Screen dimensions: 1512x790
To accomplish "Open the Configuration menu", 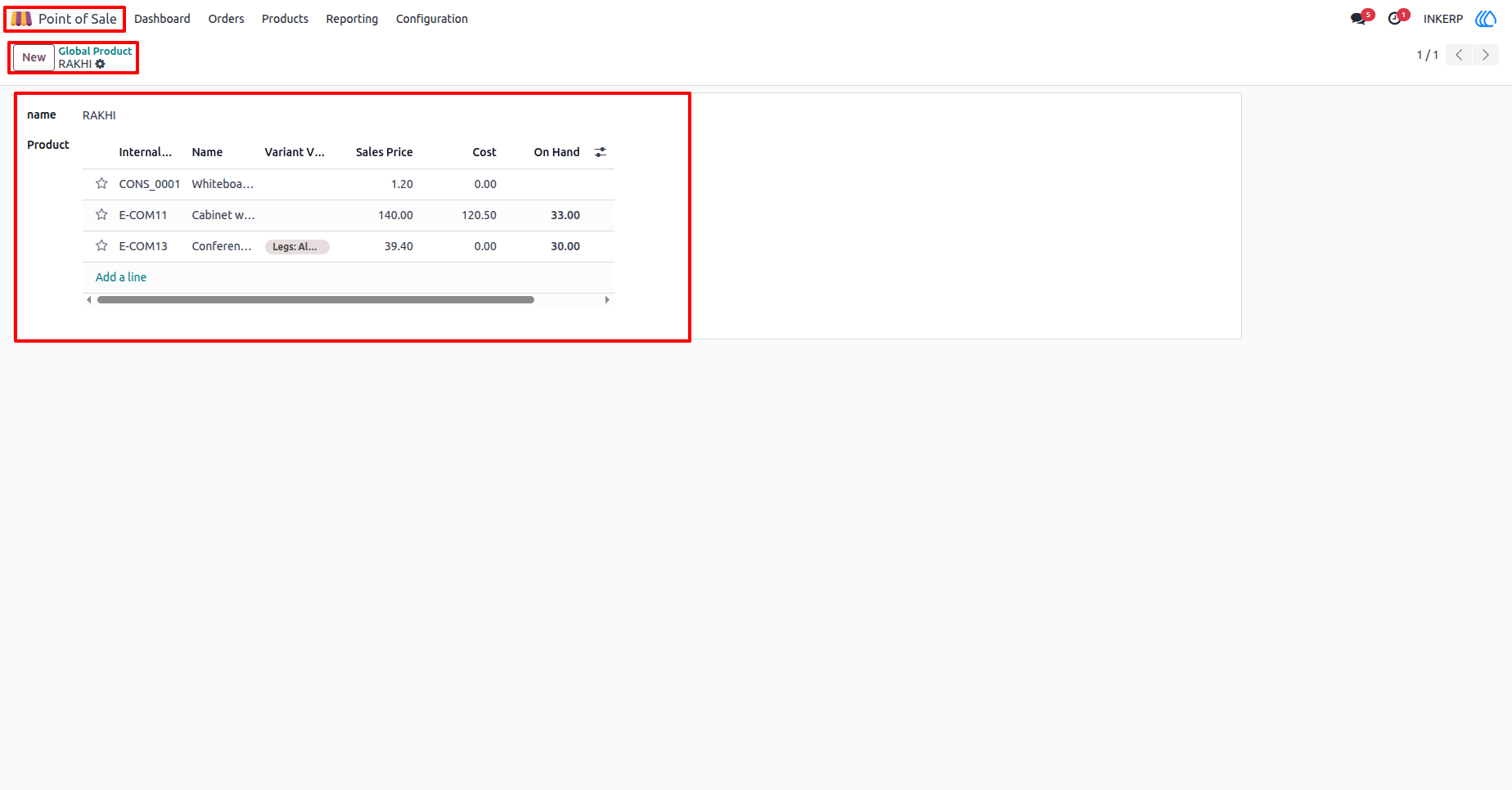I will pos(432,19).
